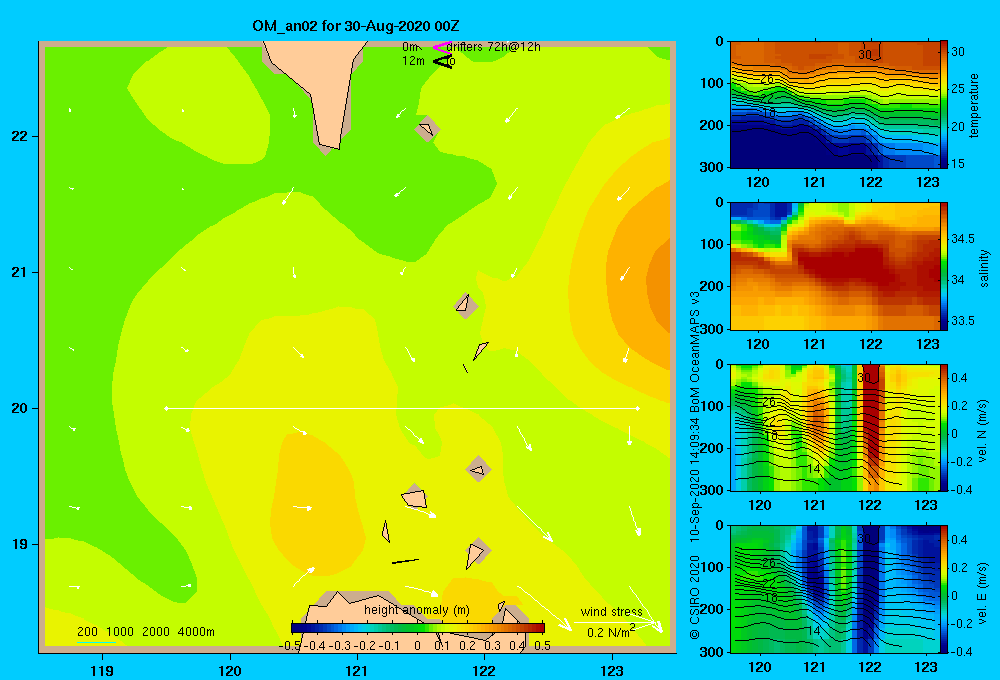Click latitude label 21 on main map
This screenshot has height=680, width=1000.
(20, 272)
